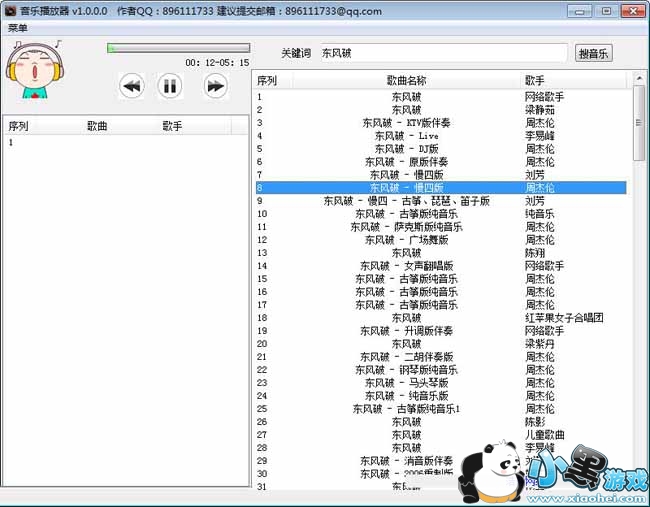Select row 7 慢四版 by 刘芳
Screen dimensions: 650x507
[x=441, y=175]
